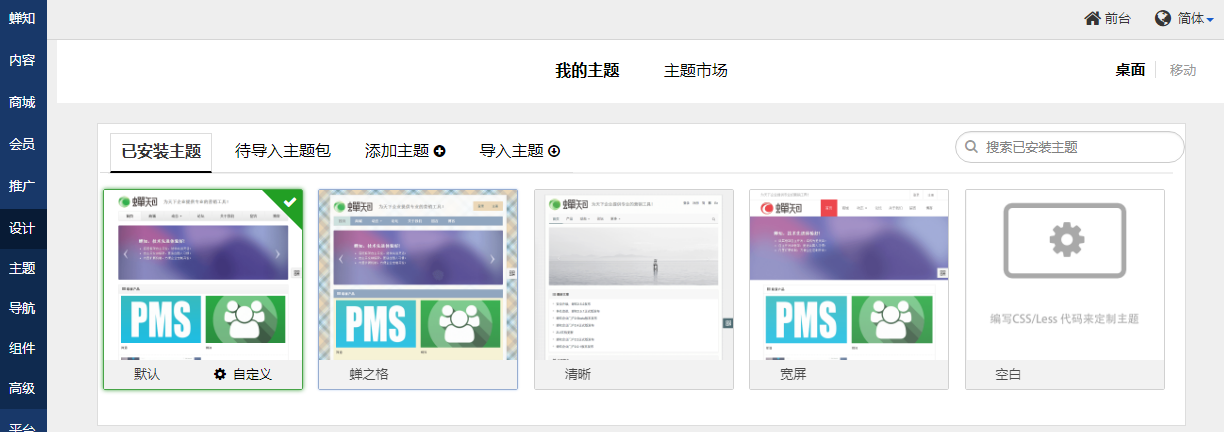Click the plus icon beside 添加主题

coord(439,151)
